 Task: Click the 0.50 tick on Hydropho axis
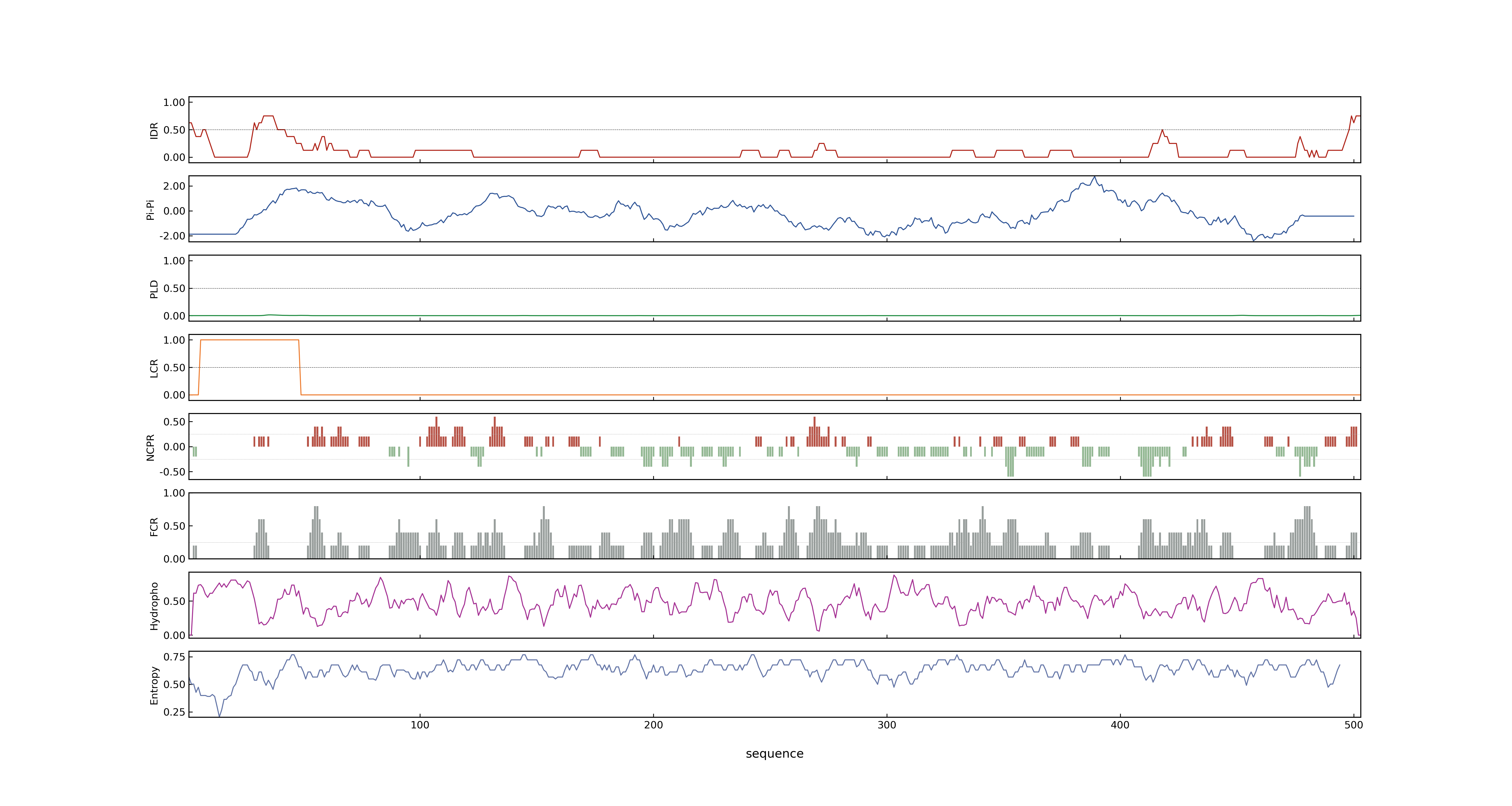[x=174, y=601]
